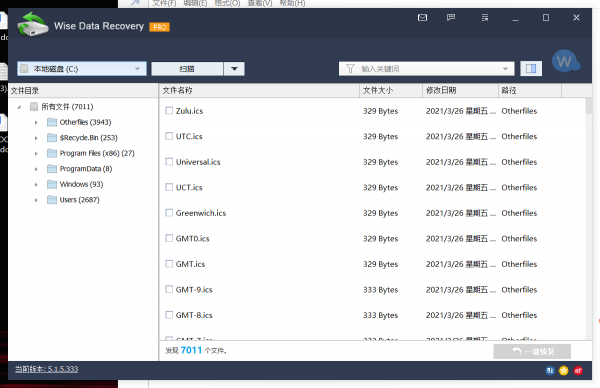
Task: Open the email feedback icon in title bar
Action: [422, 18]
